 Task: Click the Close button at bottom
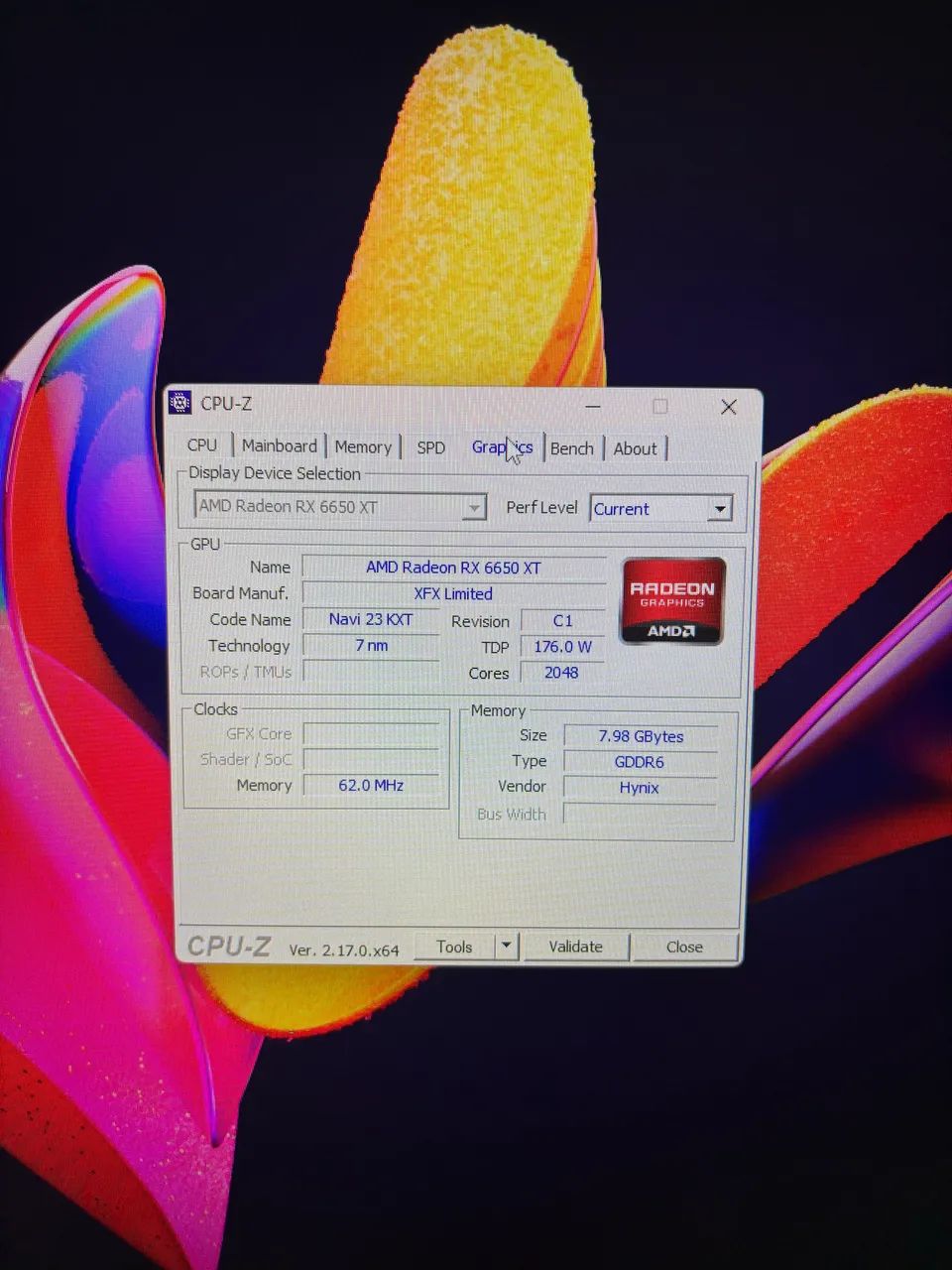[684, 948]
